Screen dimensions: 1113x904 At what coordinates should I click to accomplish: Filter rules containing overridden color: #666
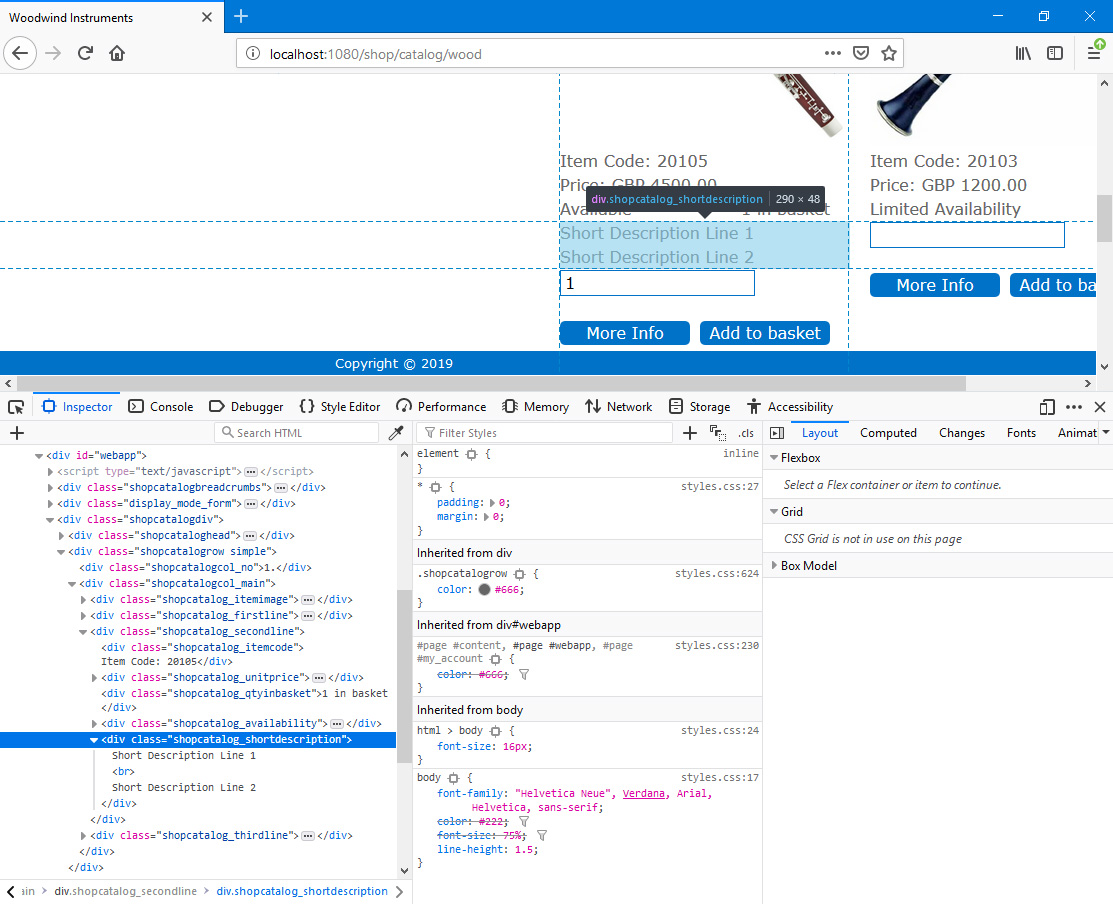[524, 675]
